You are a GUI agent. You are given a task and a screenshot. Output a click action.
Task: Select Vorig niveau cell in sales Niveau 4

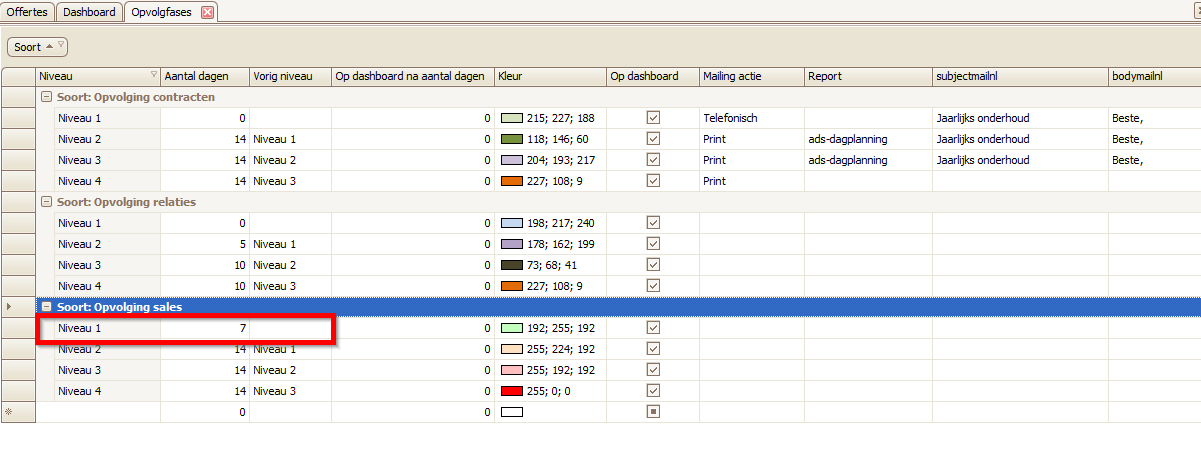pos(290,391)
